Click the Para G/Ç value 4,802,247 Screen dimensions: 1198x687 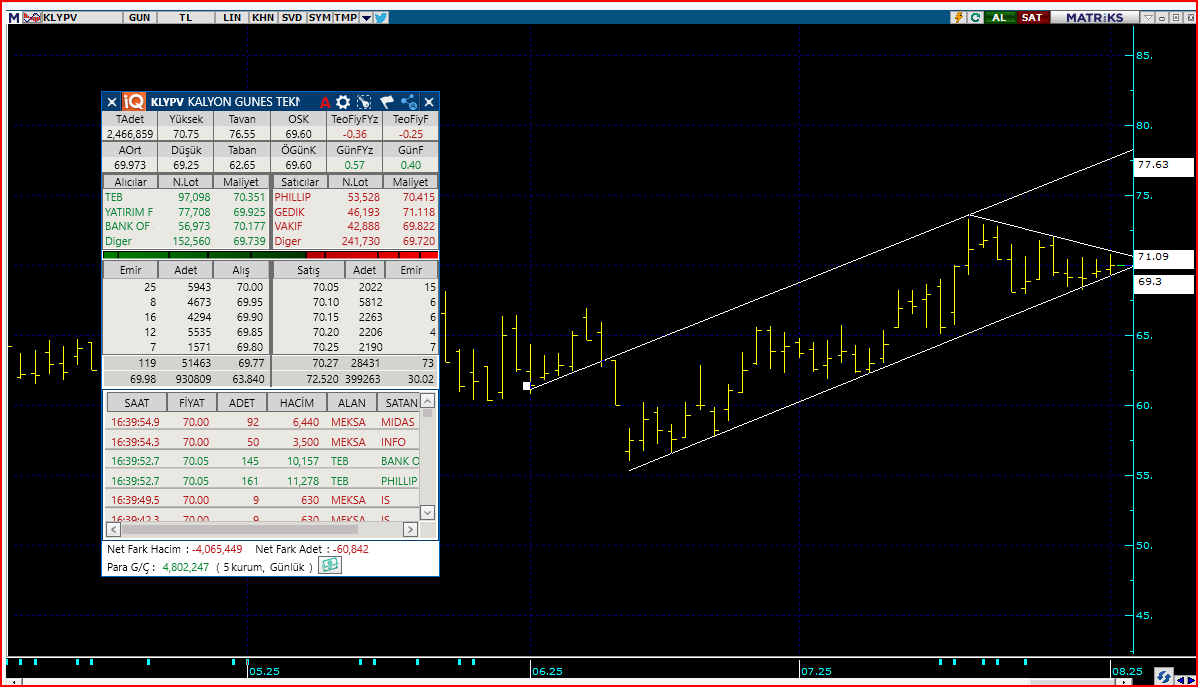tap(186, 567)
